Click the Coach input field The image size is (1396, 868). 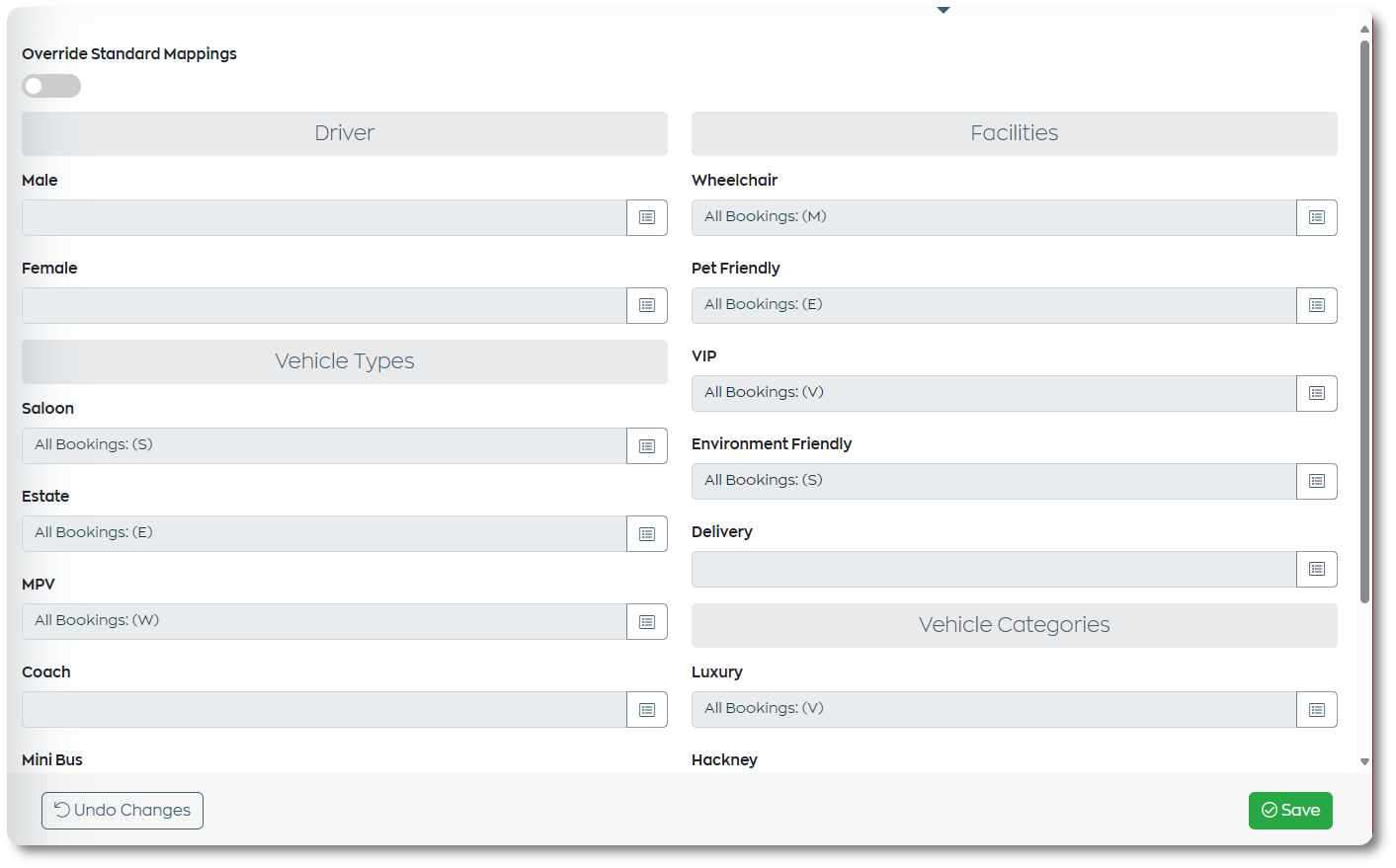tap(324, 709)
